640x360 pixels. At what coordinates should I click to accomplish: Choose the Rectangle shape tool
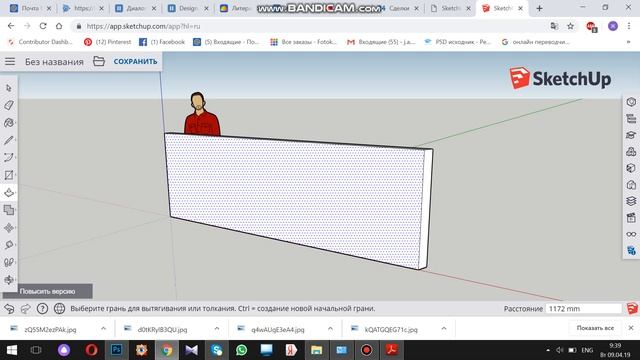coord(9,175)
